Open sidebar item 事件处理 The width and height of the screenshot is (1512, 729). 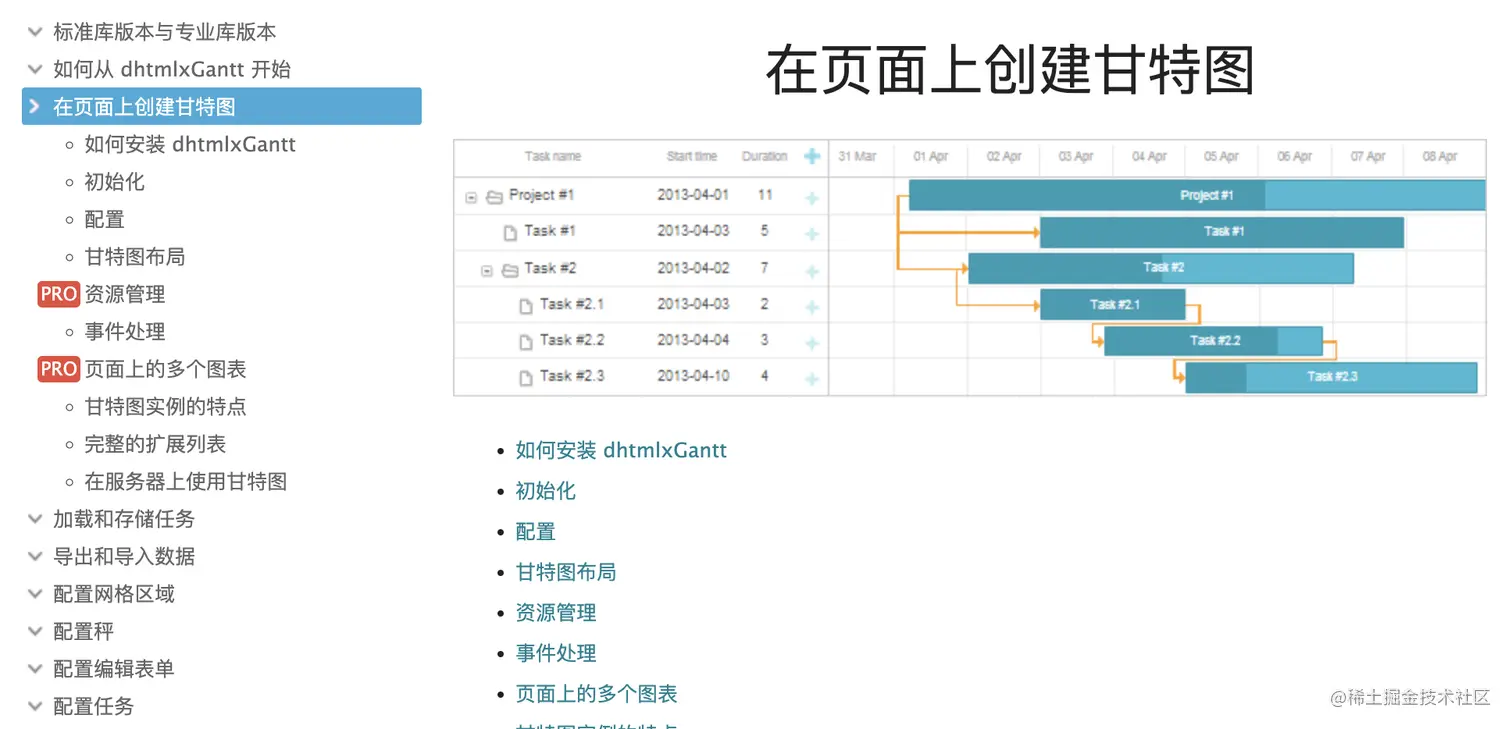pos(125,332)
